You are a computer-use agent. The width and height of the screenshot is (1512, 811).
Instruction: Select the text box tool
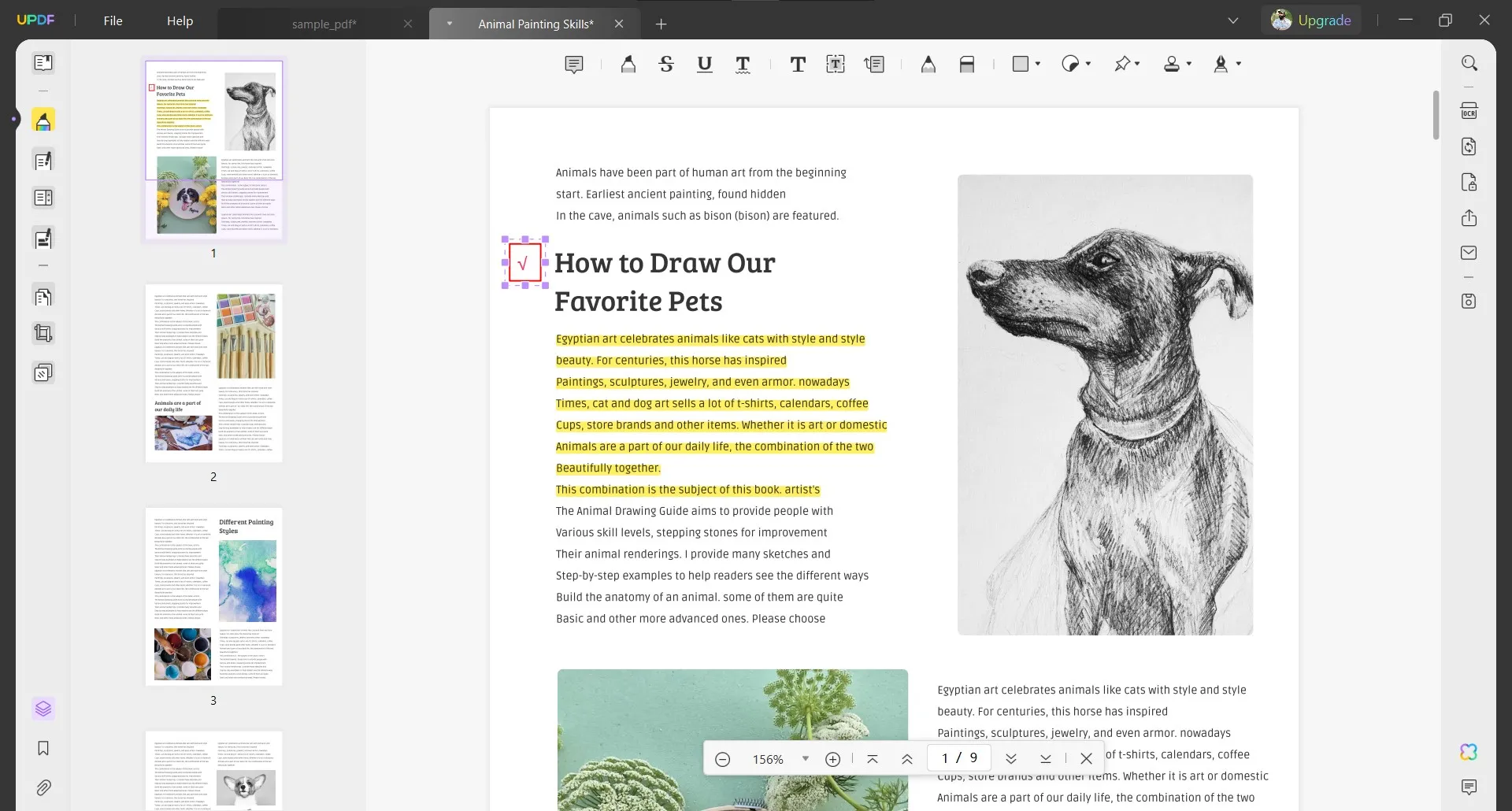tap(836, 65)
